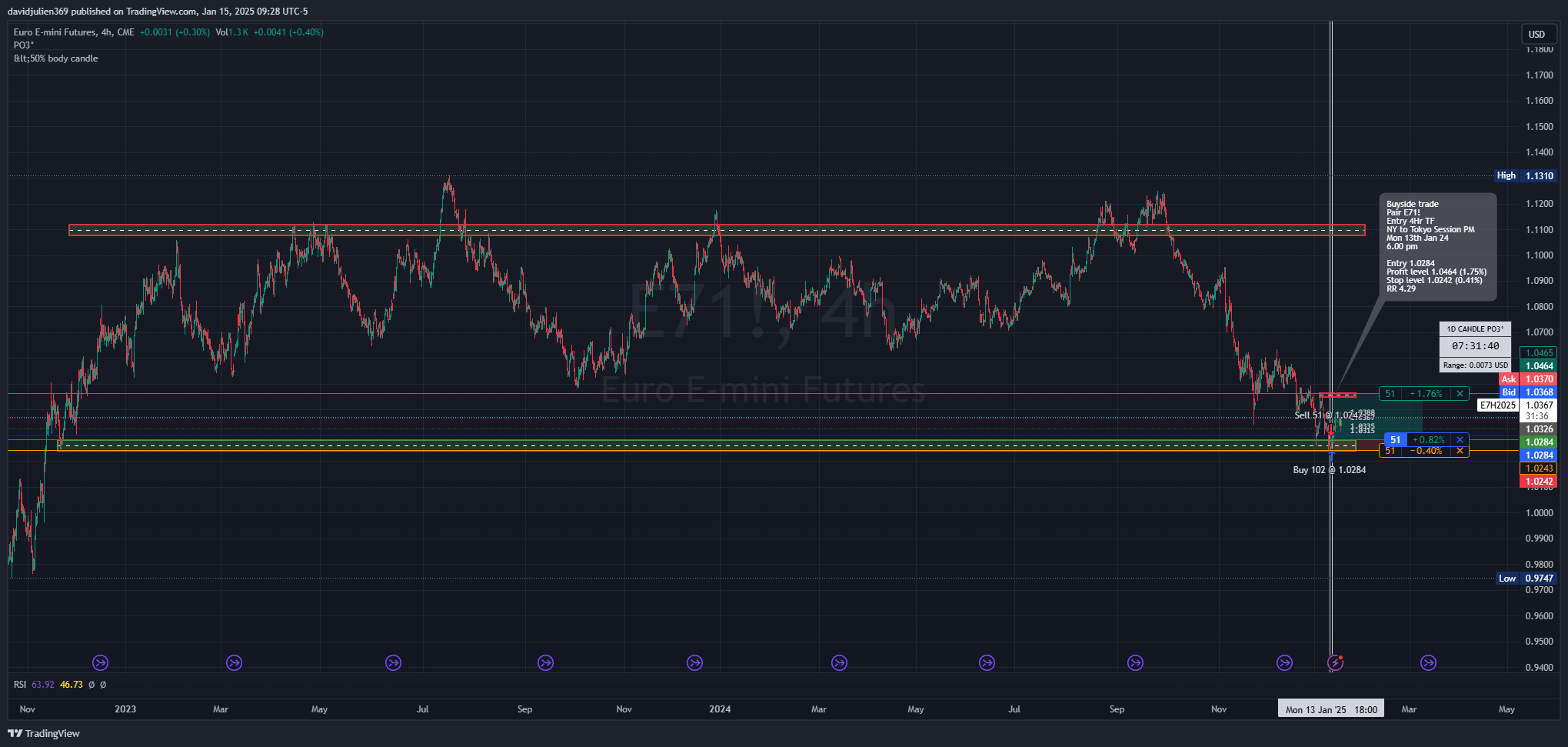Click the Ask 1.0370 price label
1568x747 pixels.
pyautogui.click(x=1528, y=379)
